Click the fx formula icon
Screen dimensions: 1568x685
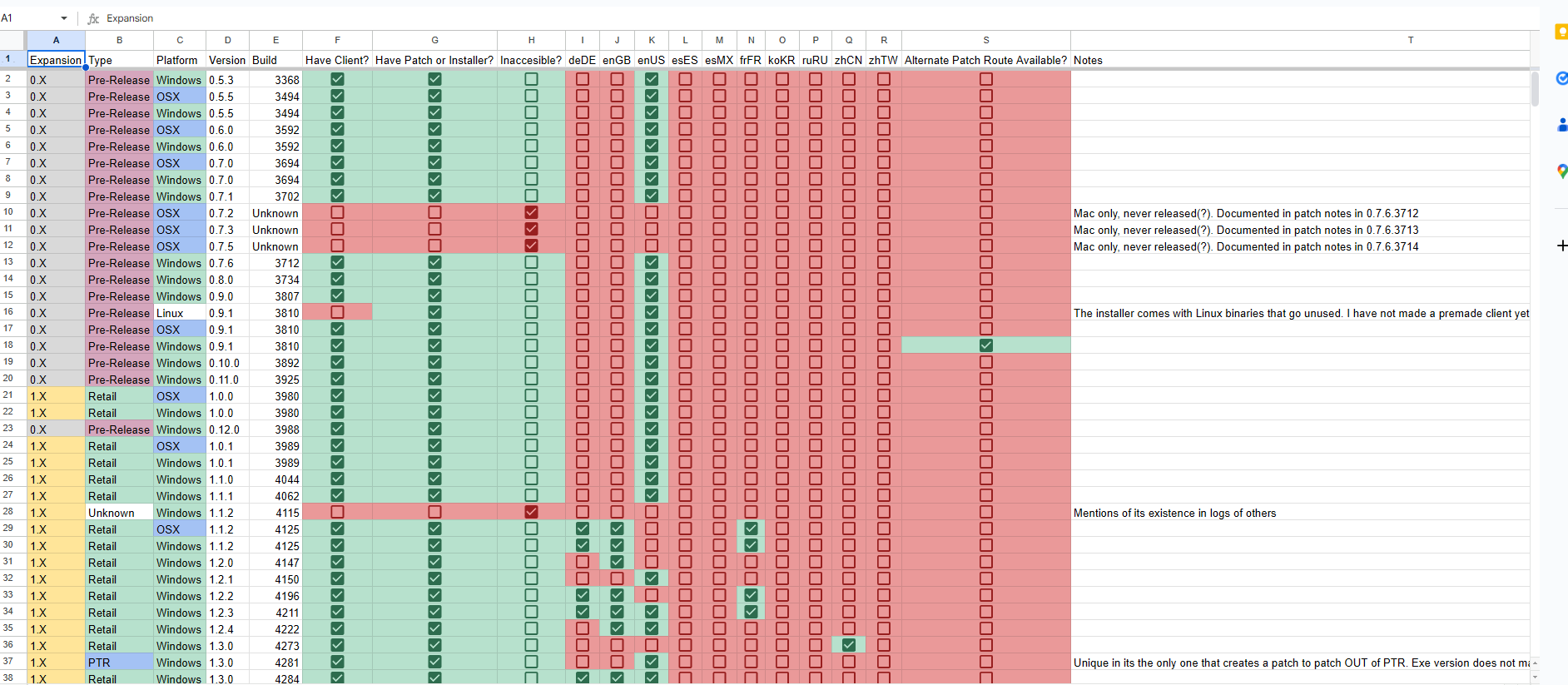[93, 18]
